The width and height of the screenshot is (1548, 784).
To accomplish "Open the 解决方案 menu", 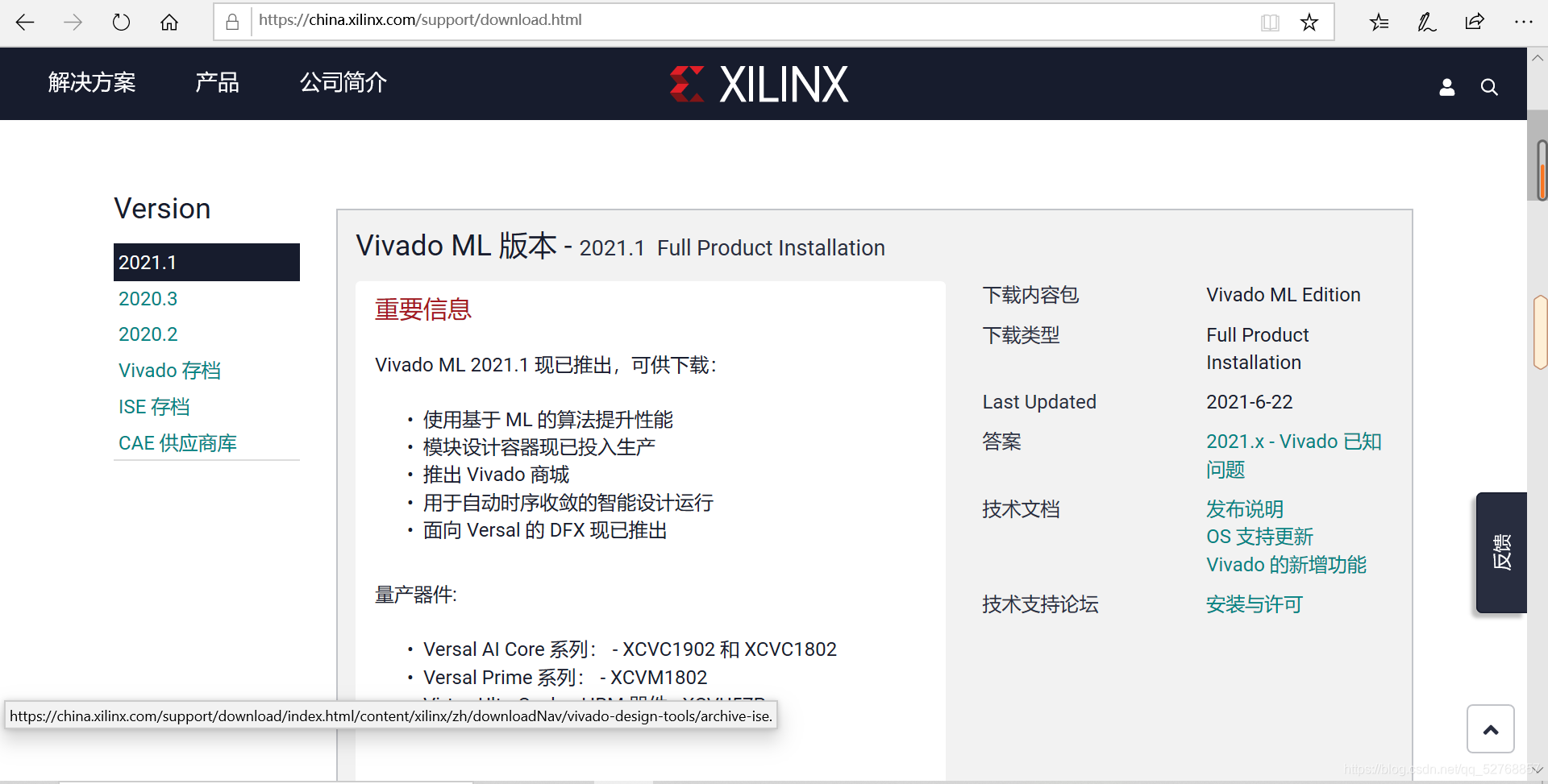I will tap(92, 82).
